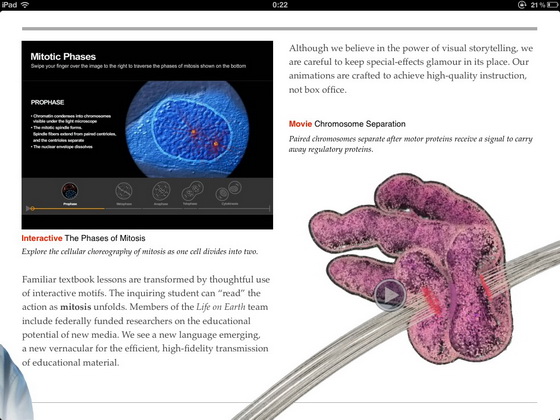Image resolution: width=560 pixels, height=420 pixels.
Task: Click the end marker of mitosis timeline
Action: pos(269,208)
